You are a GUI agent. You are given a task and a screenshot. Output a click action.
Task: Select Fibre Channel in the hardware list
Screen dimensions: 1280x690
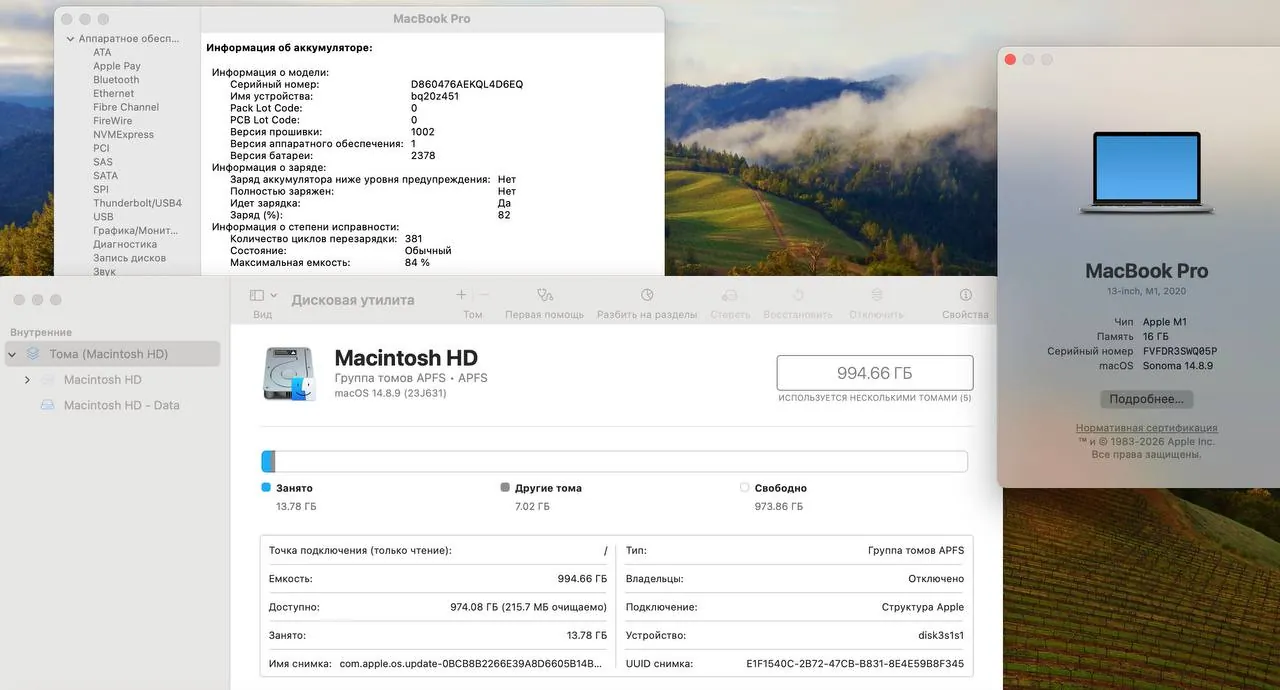[126, 107]
